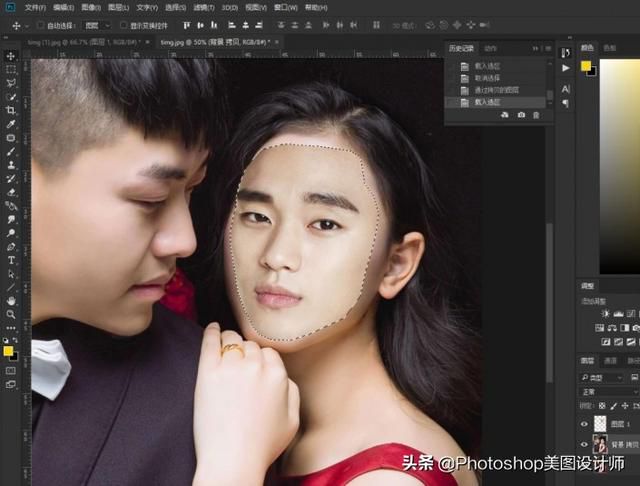
Task: Open the 图像 menu
Action: coord(91,7)
